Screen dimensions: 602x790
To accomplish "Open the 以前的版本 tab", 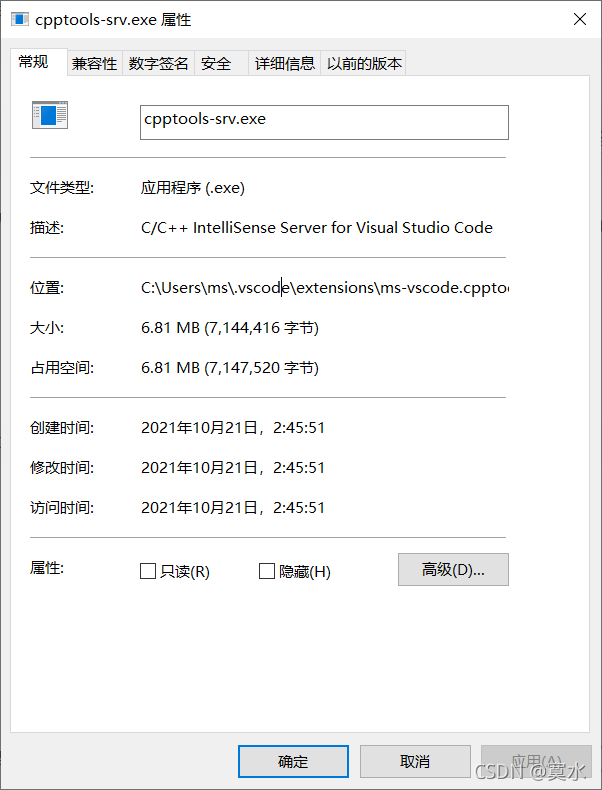I will tap(364, 63).
